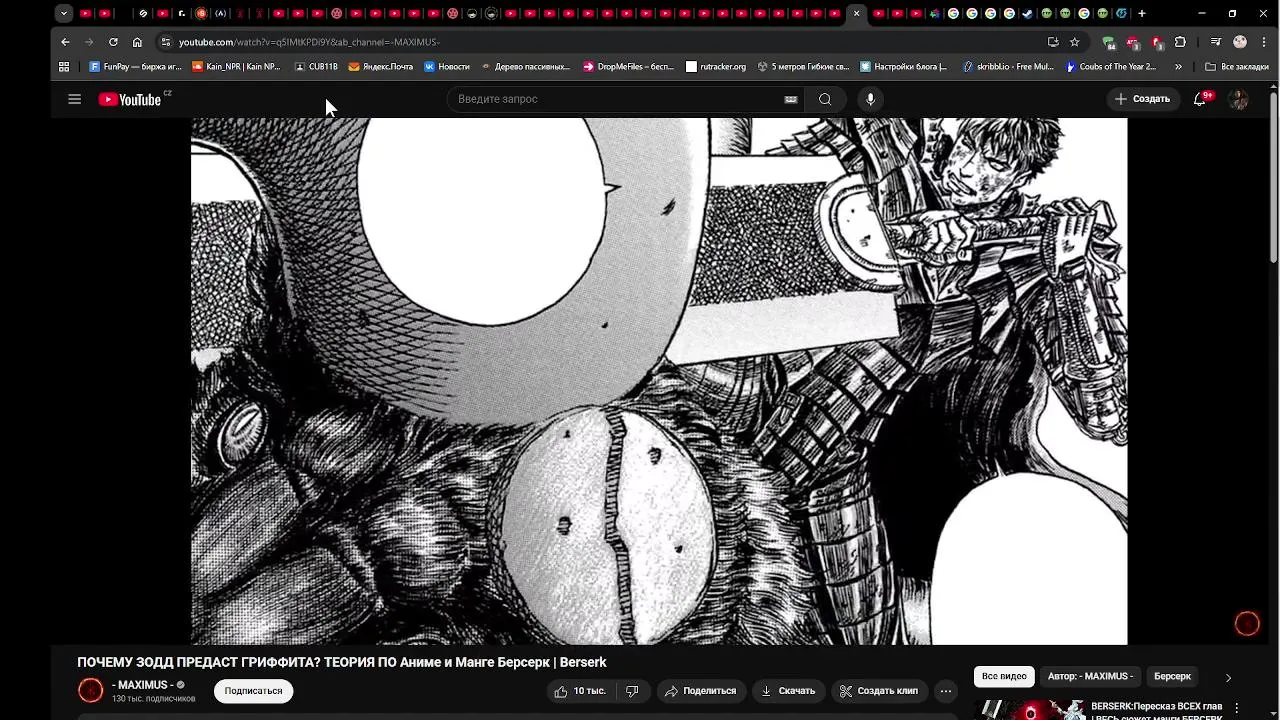This screenshot has height=720, width=1280.
Task: Click the address bar URL
Action: [x=309, y=42]
